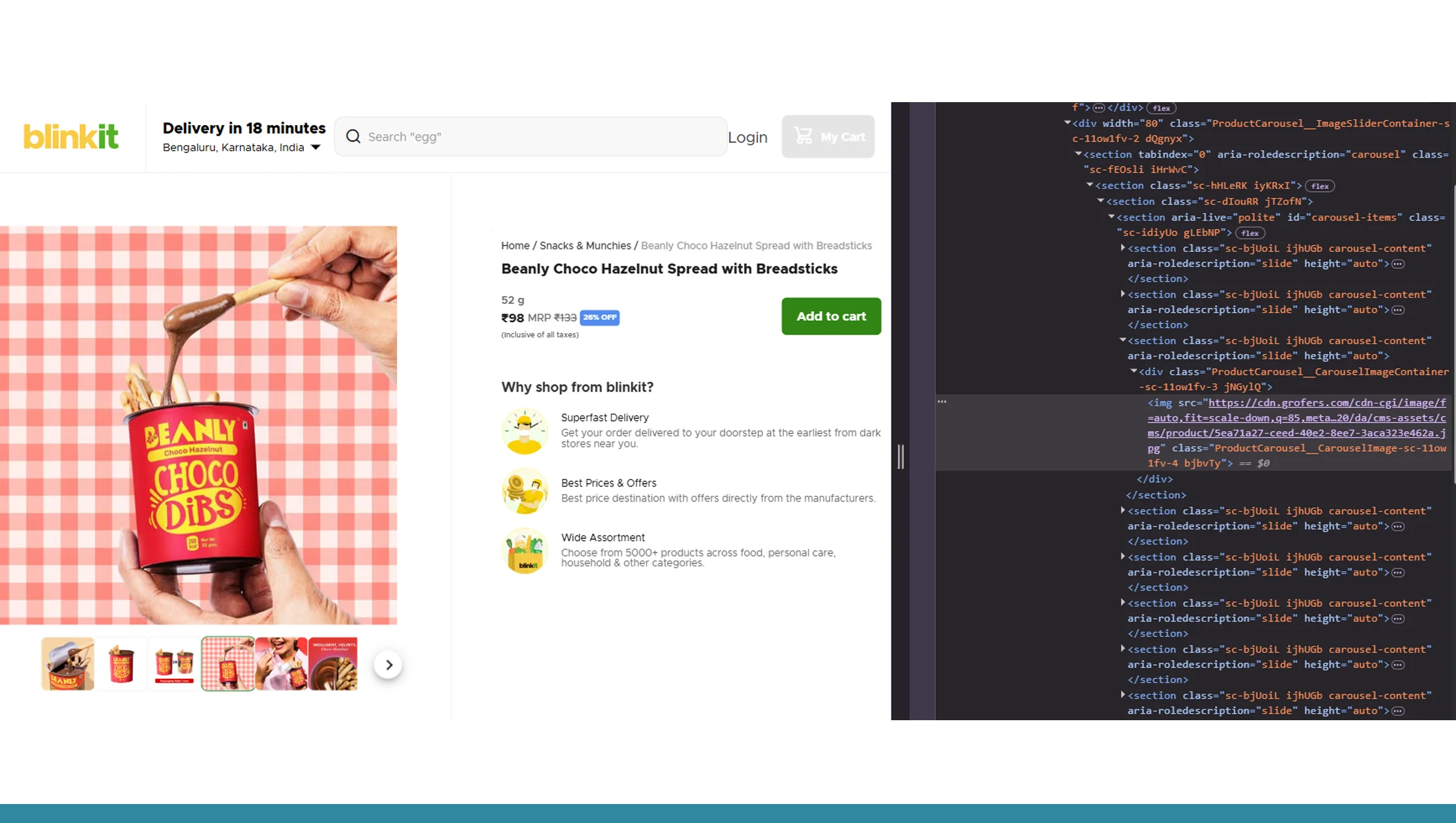Click the ellipsis on the first slide section
1456x823 pixels.
pyautogui.click(x=1398, y=263)
